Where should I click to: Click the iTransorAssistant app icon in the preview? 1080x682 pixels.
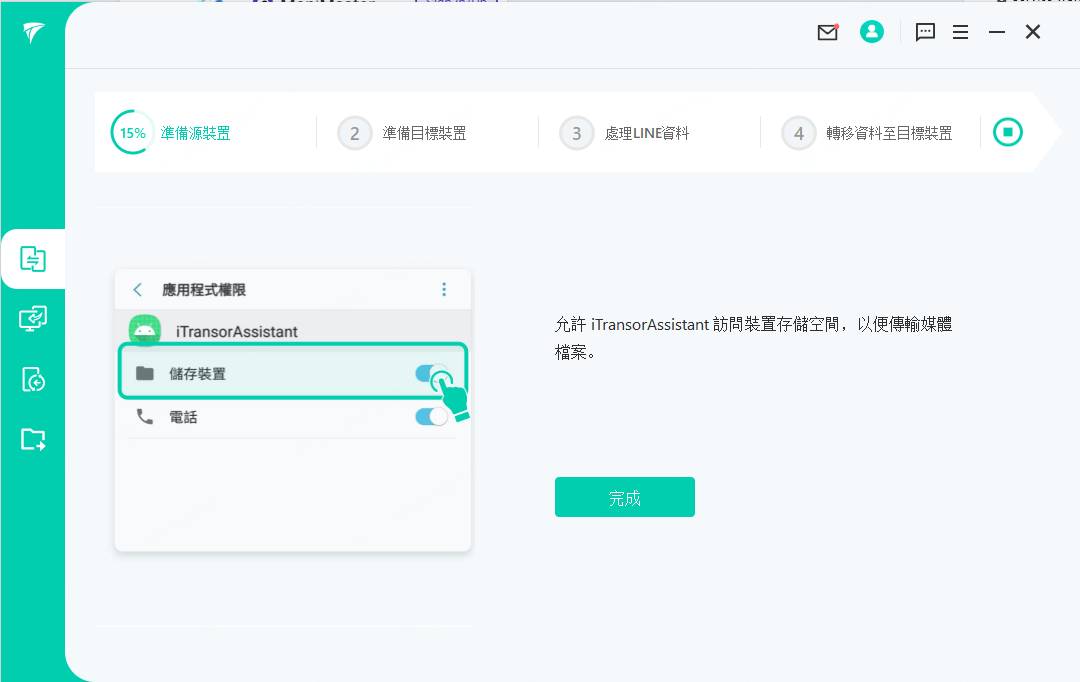[x=145, y=329]
